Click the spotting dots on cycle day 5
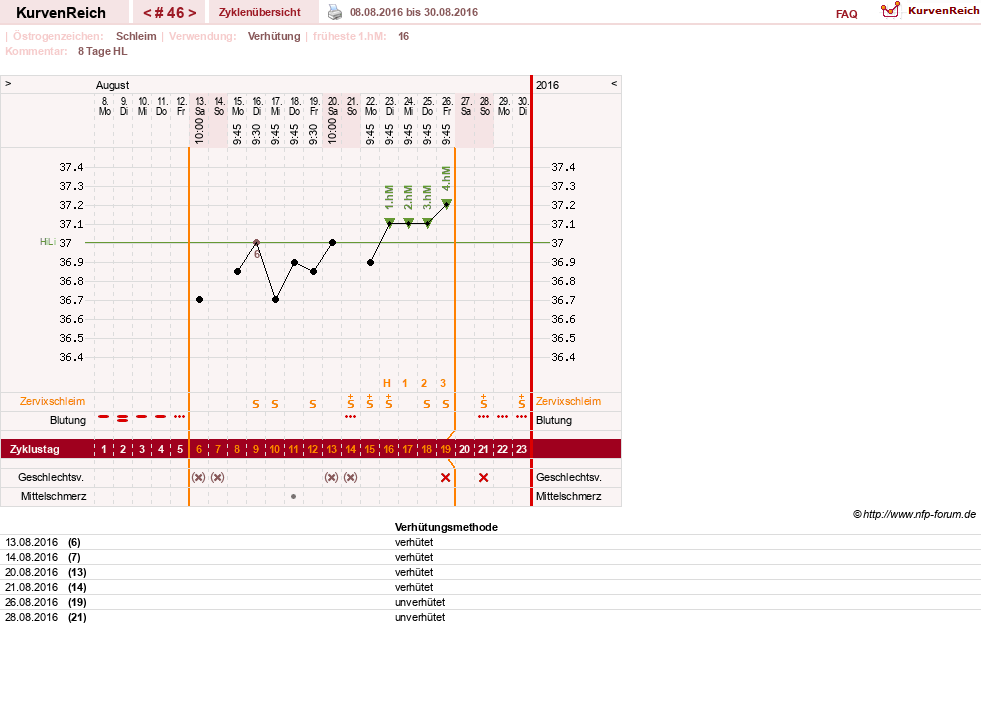This screenshot has width=981, height=706. click(180, 416)
